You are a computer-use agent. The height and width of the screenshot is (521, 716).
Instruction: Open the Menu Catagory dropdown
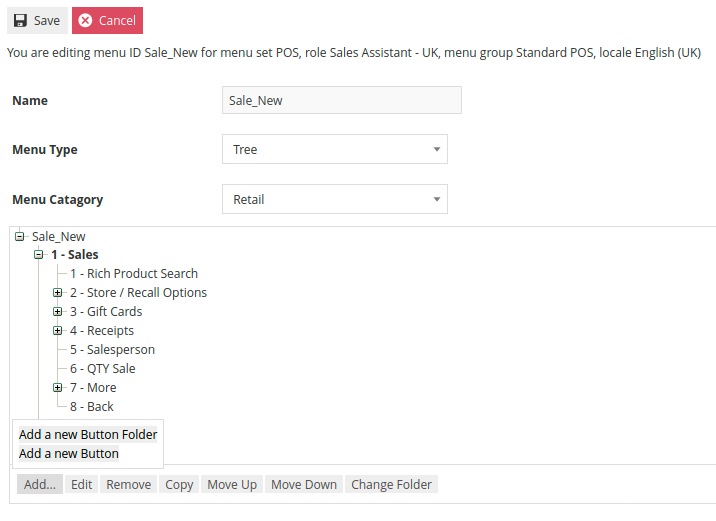pyautogui.click(x=335, y=199)
